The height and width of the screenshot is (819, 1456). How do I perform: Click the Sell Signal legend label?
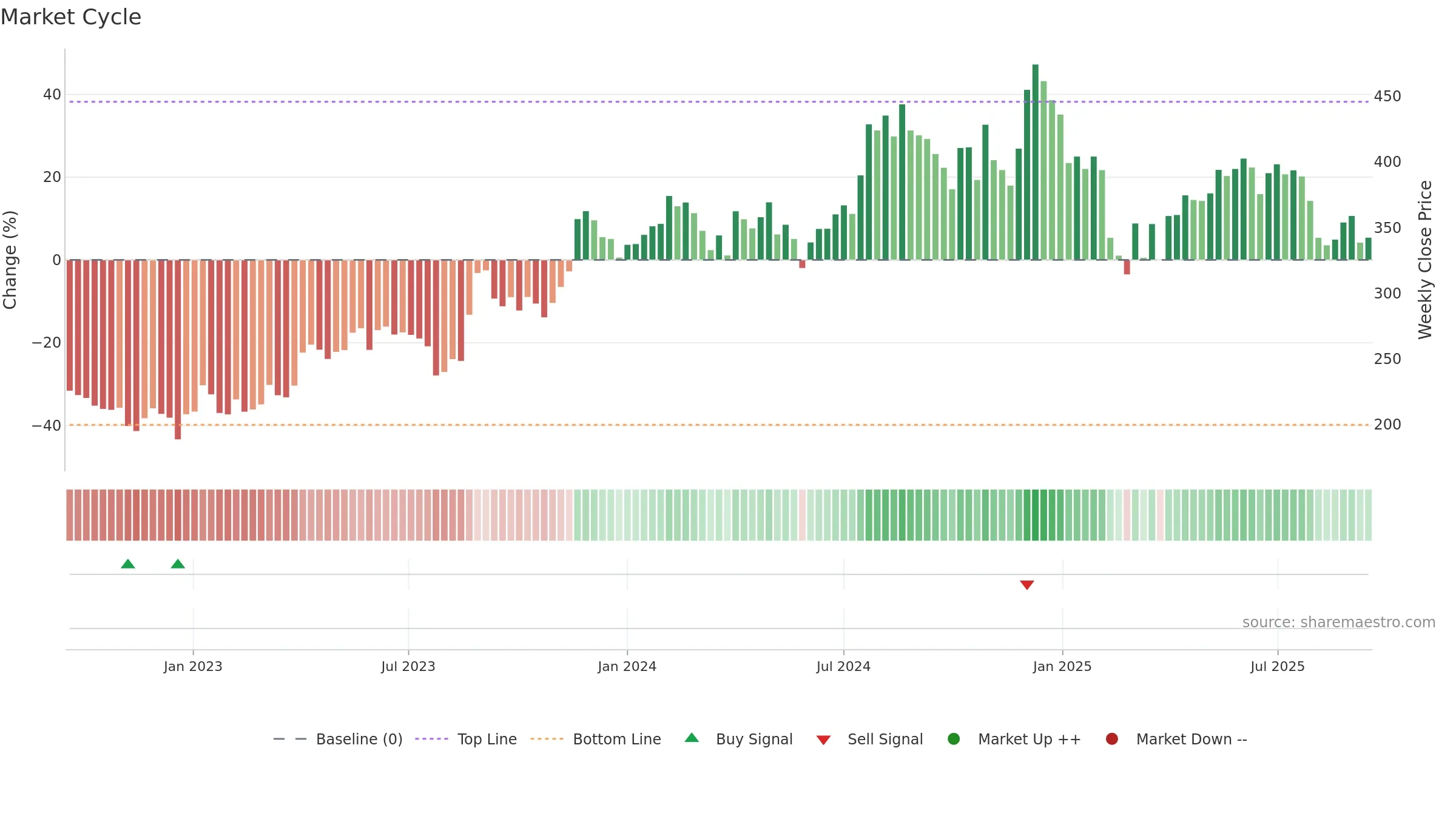pyautogui.click(x=885, y=739)
